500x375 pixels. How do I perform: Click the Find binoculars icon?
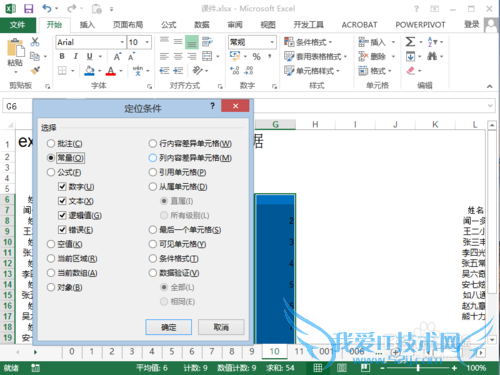coord(432,56)
